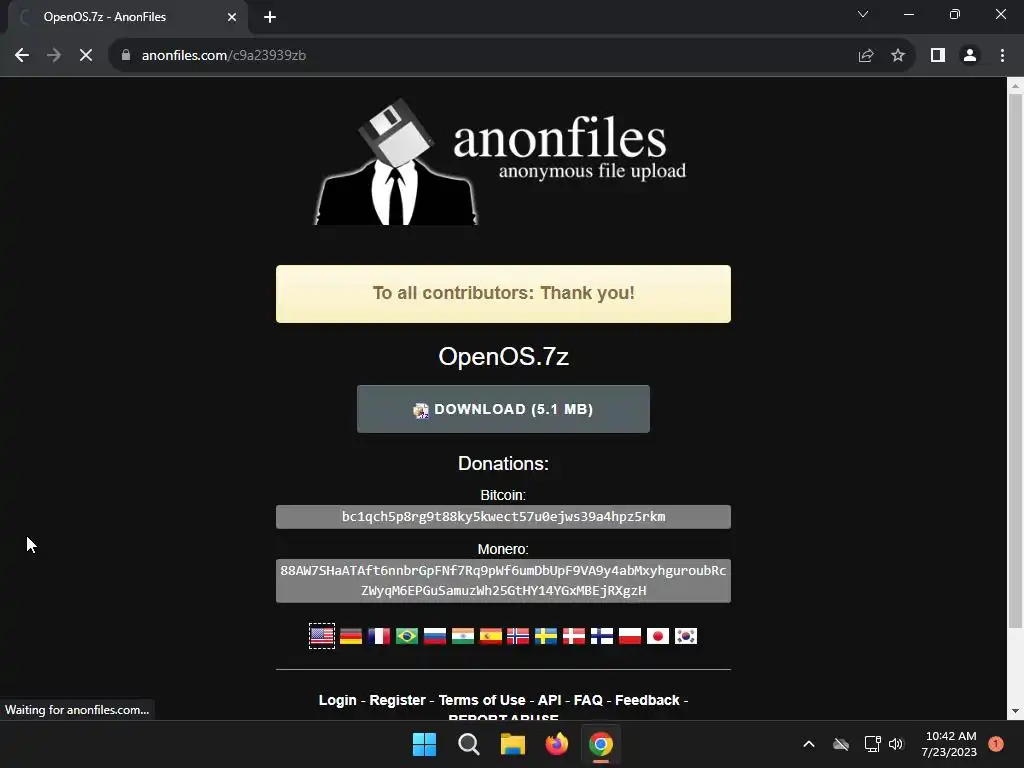The image size is (1024, 768).
Task: Open the Login link
Action: [338, 700]
